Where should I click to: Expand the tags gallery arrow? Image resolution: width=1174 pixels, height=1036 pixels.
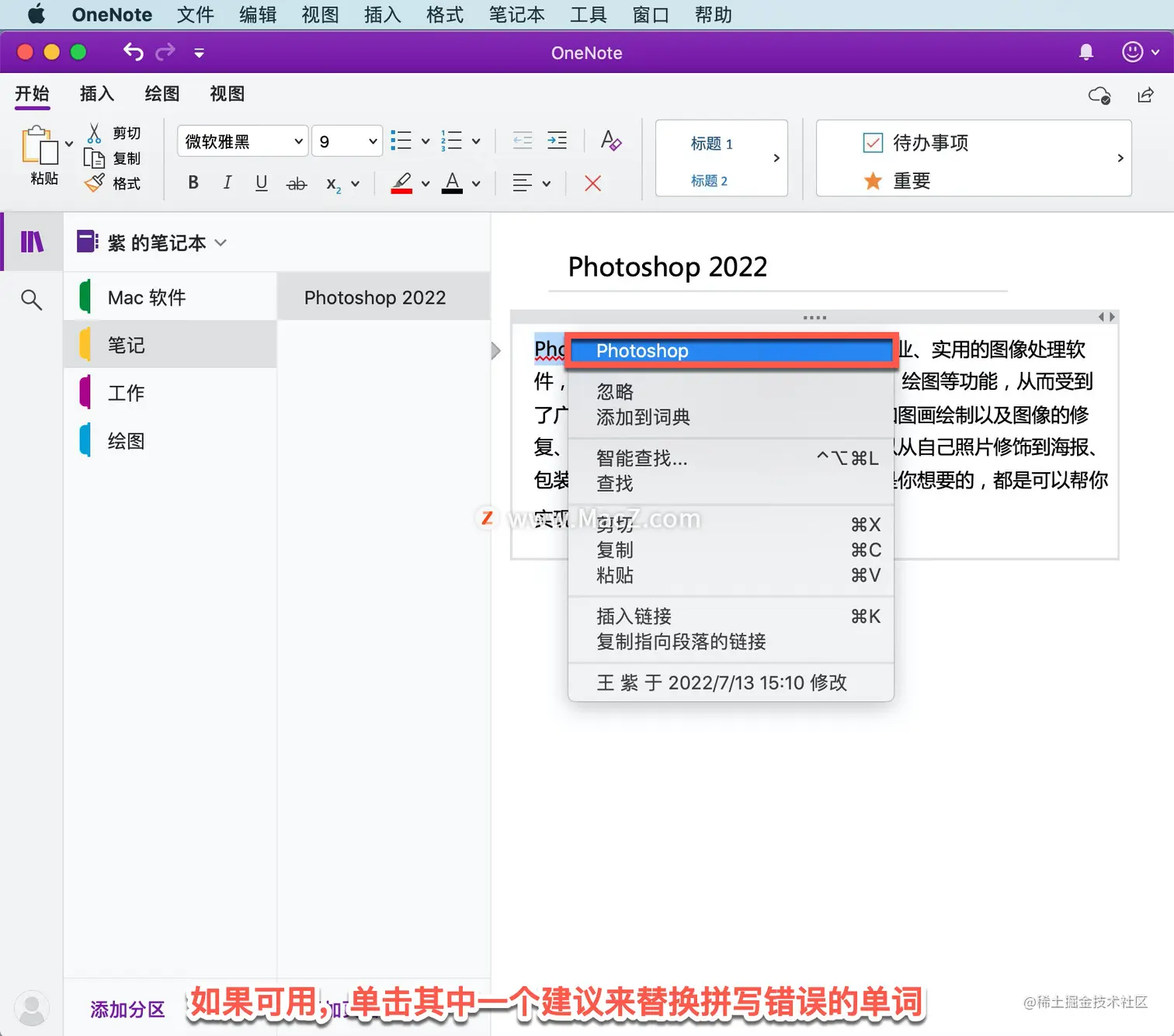click(x=1120, y=158)
